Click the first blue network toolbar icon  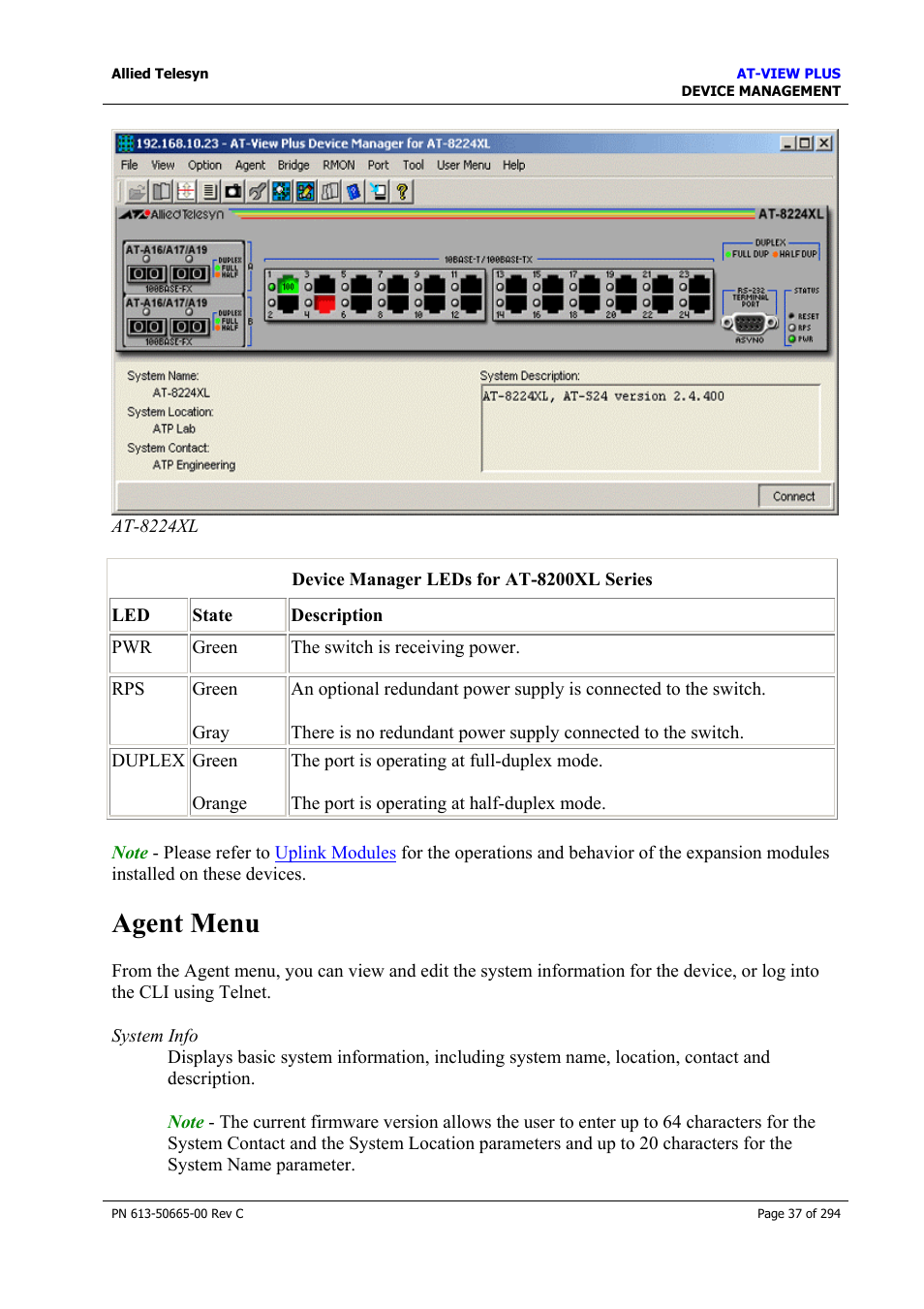pyautogui.click(x=282, y=192)
